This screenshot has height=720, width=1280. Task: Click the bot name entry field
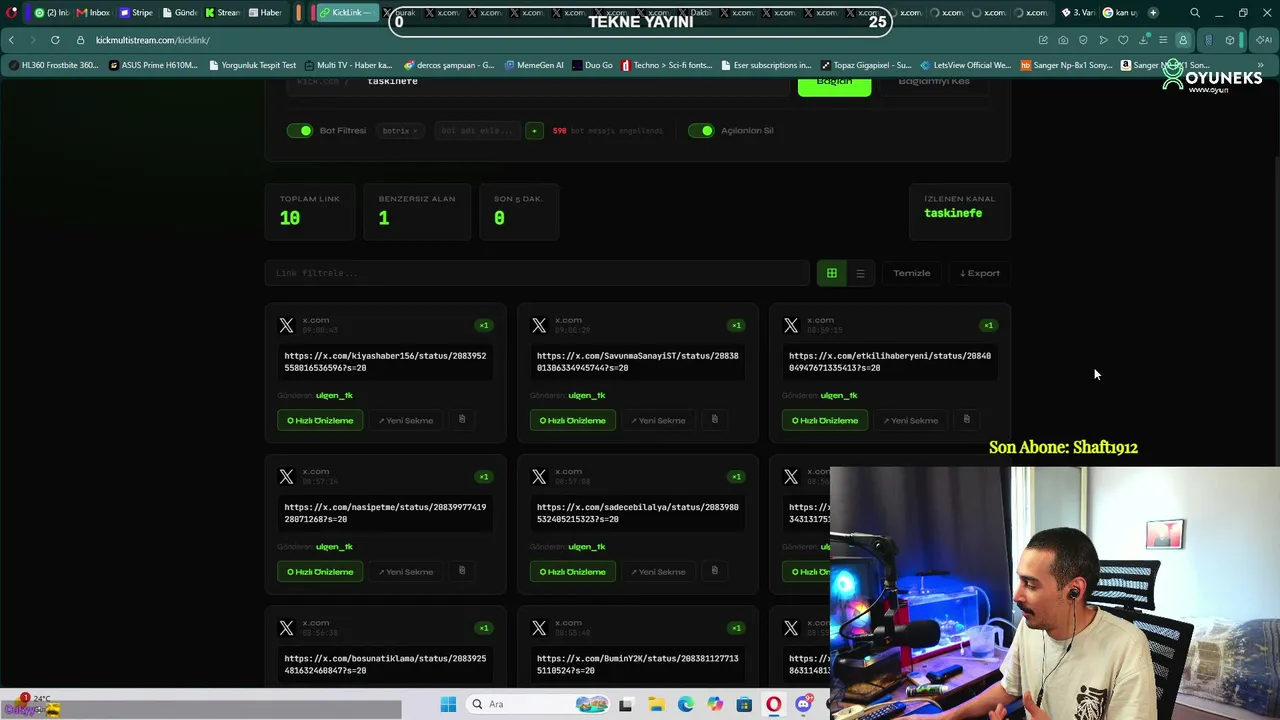click(477, 131)
